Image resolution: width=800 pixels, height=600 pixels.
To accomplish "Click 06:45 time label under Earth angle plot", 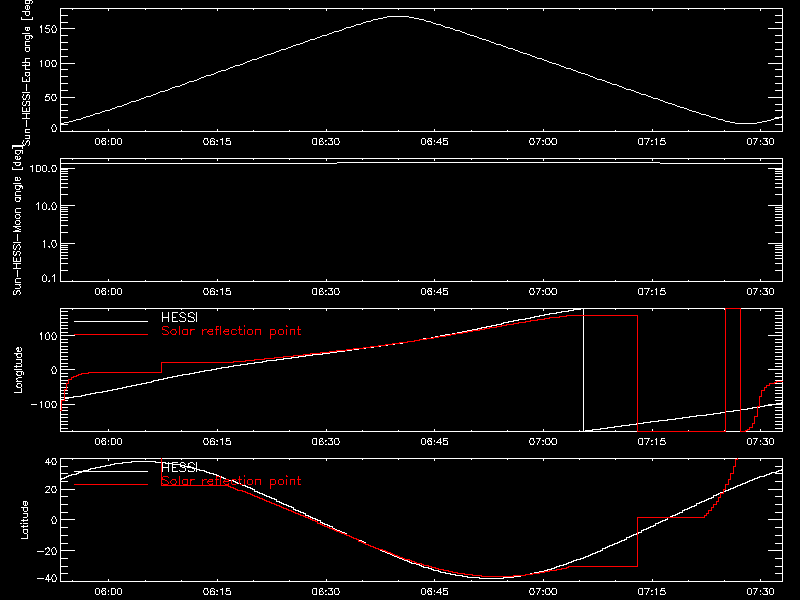I will [x=434, y=142].
